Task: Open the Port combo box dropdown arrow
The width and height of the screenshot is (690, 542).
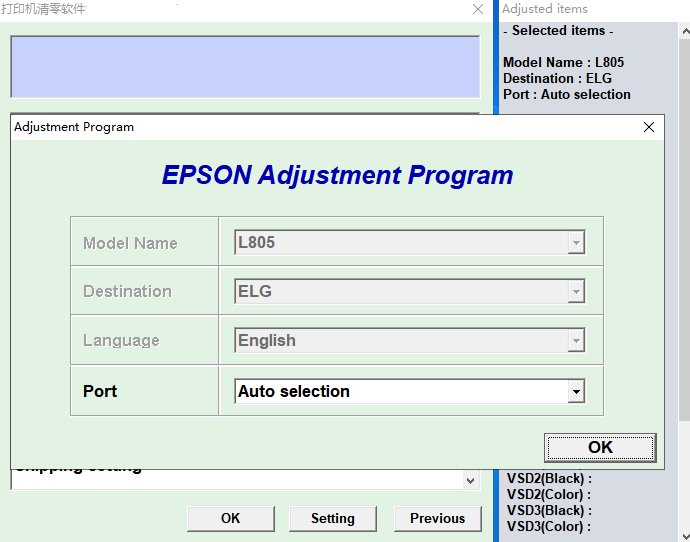Action: tap(576, 391)
